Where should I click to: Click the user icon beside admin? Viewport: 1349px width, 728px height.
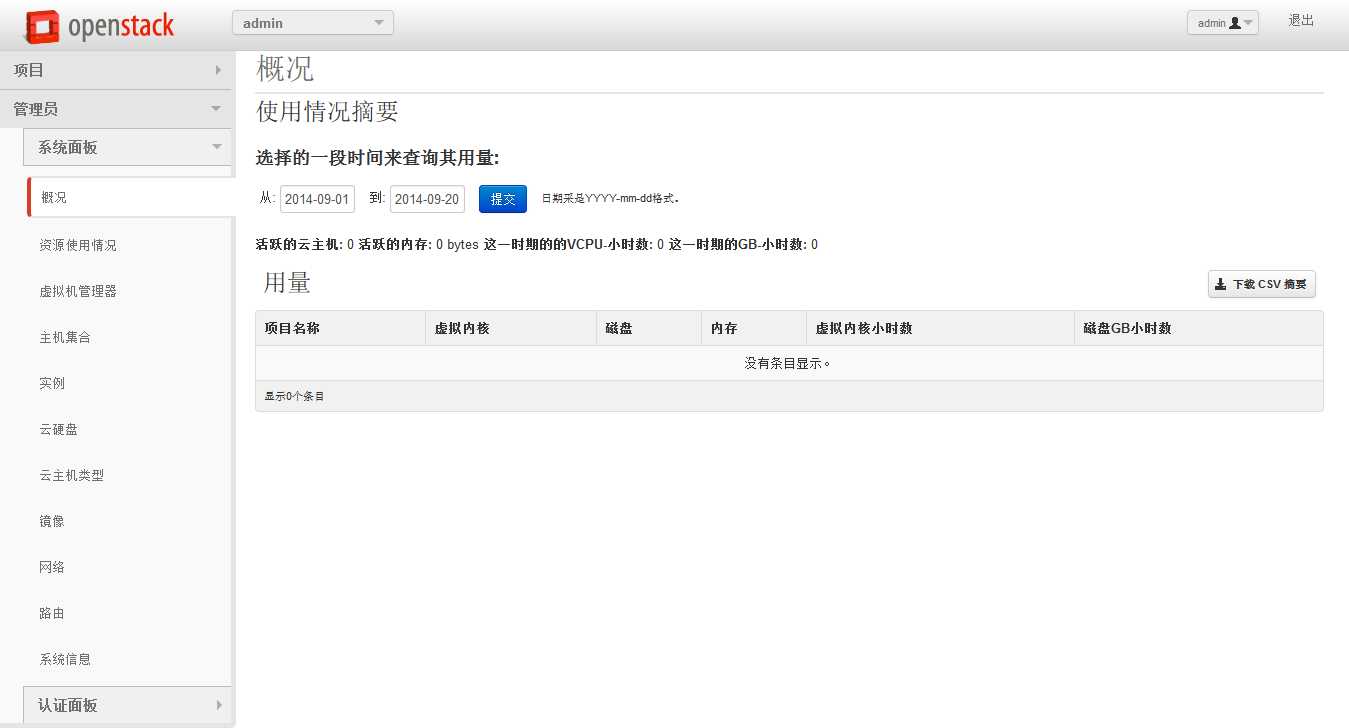[x=1234, y=23]
